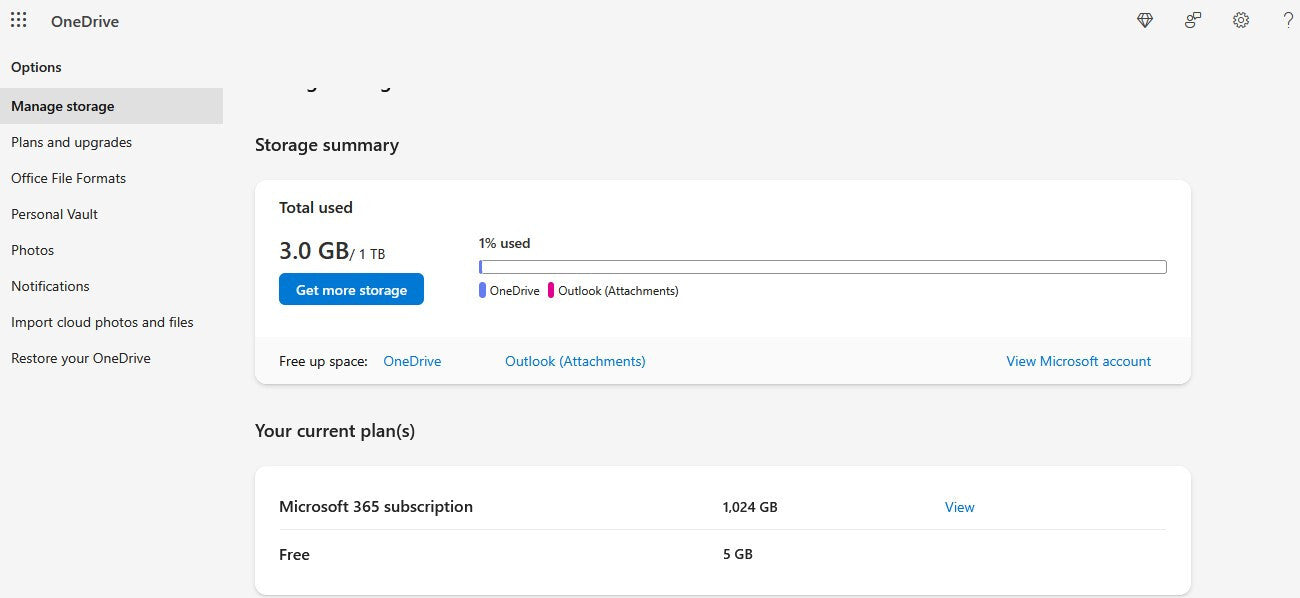Open Plans and upgrades option
1300x598 pixels.
point(72,142)
